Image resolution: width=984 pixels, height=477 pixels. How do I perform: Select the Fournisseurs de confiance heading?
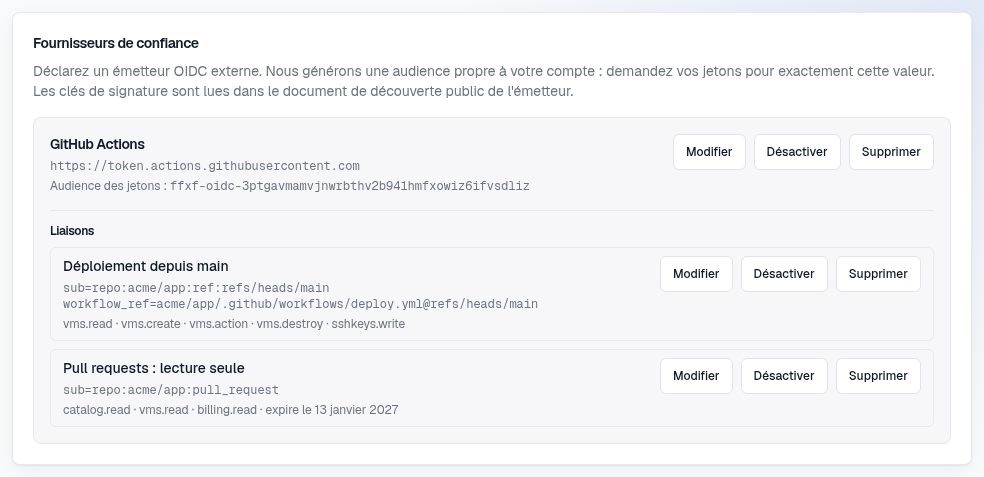pos(115,43)
